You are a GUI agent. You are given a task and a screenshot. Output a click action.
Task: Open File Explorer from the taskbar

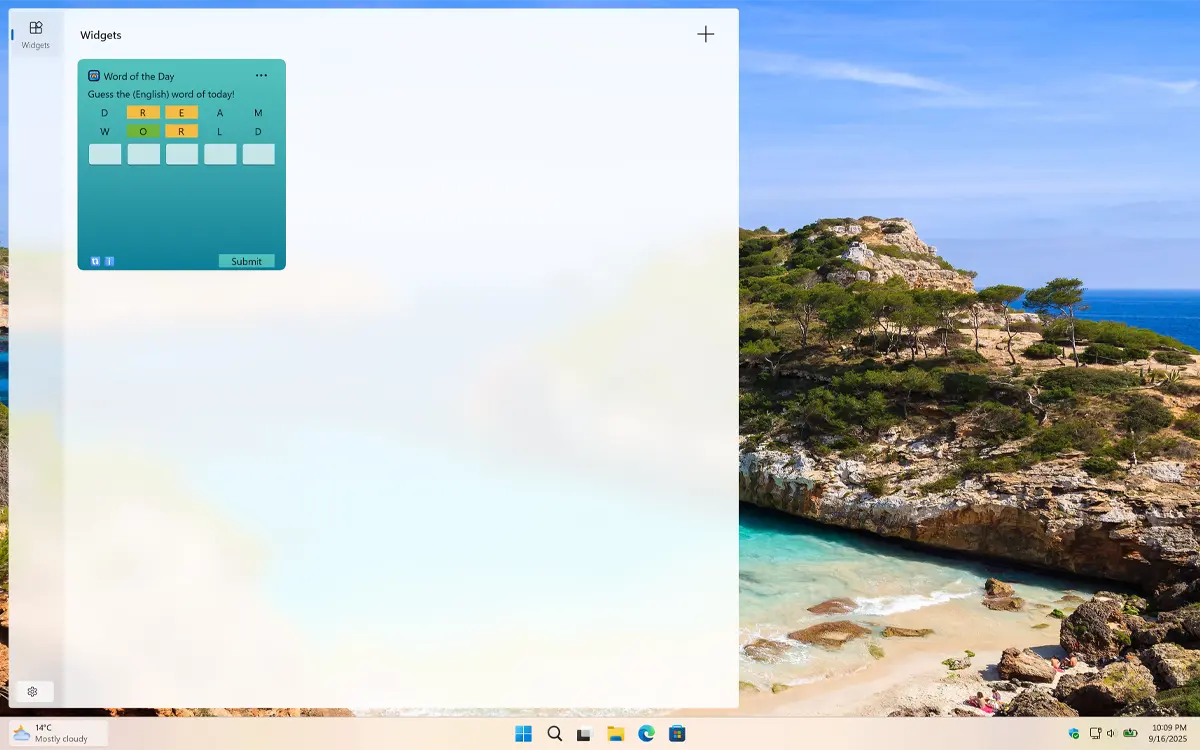616,734
